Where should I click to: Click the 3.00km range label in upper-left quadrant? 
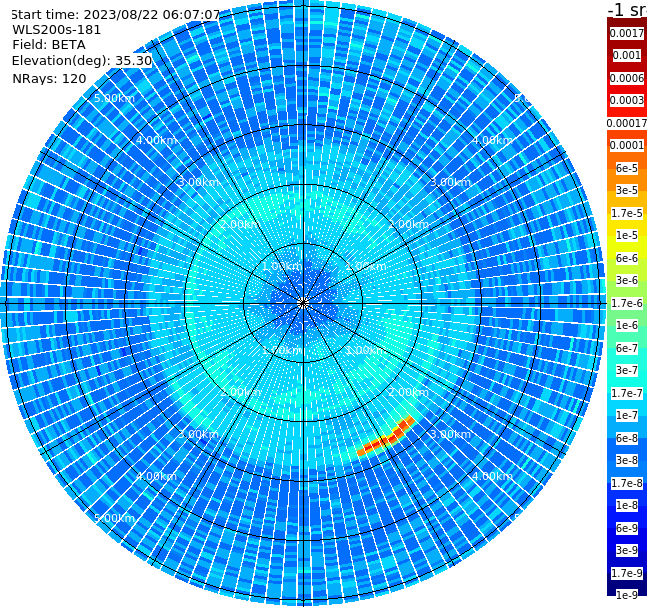(198, 182)
